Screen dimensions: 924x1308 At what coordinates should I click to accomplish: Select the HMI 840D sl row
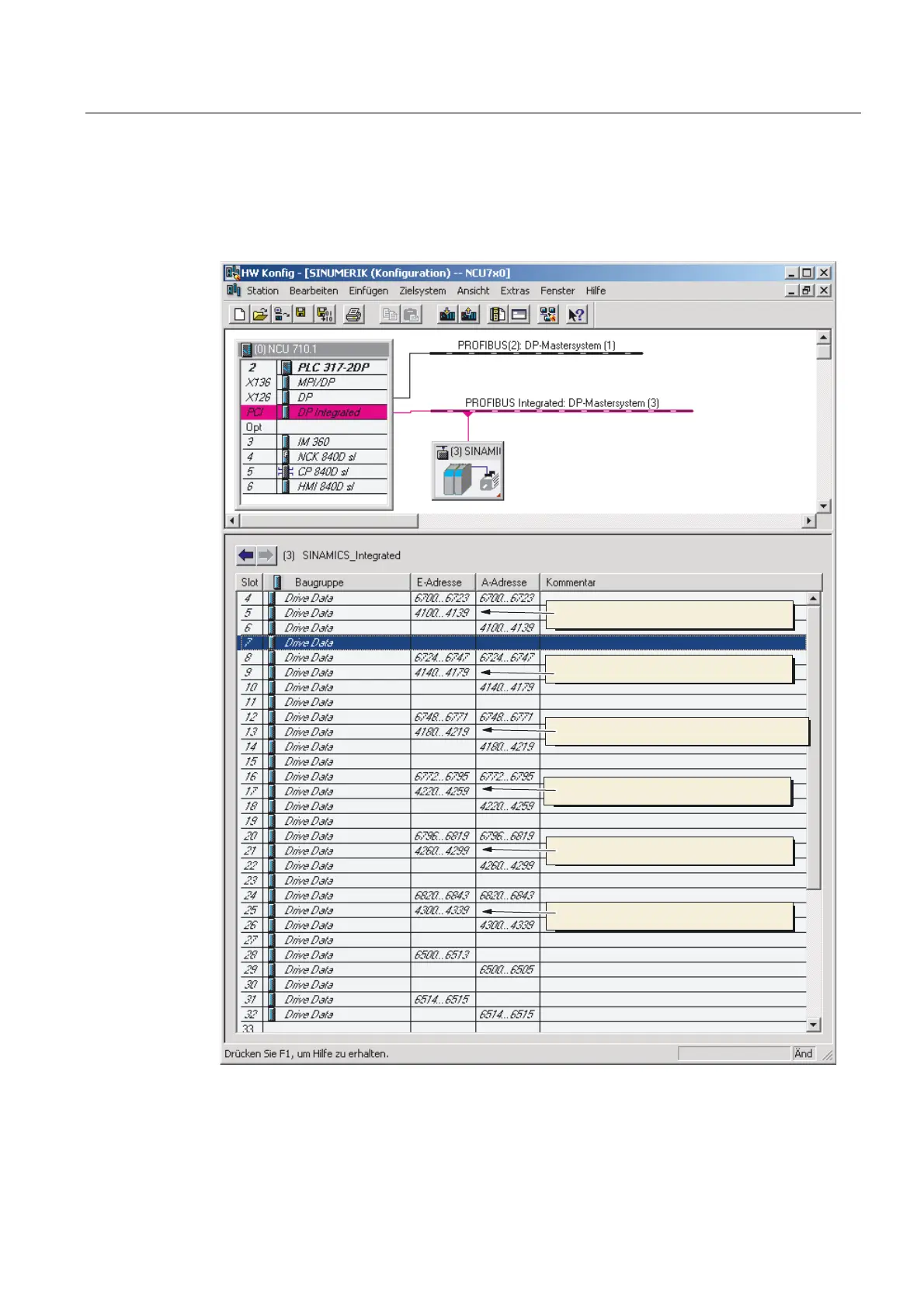[314, 486]
